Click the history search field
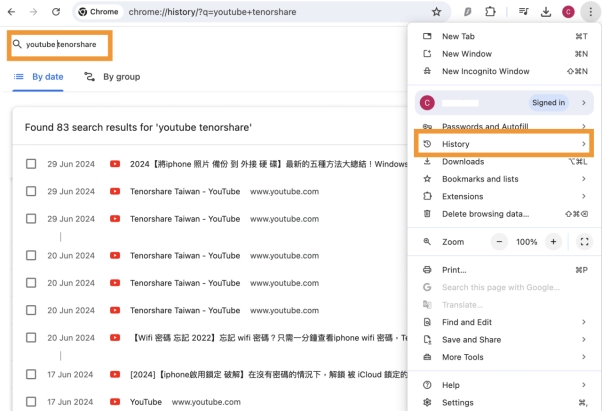The height and width of the screenshot is (411, 602). (65, 45)
